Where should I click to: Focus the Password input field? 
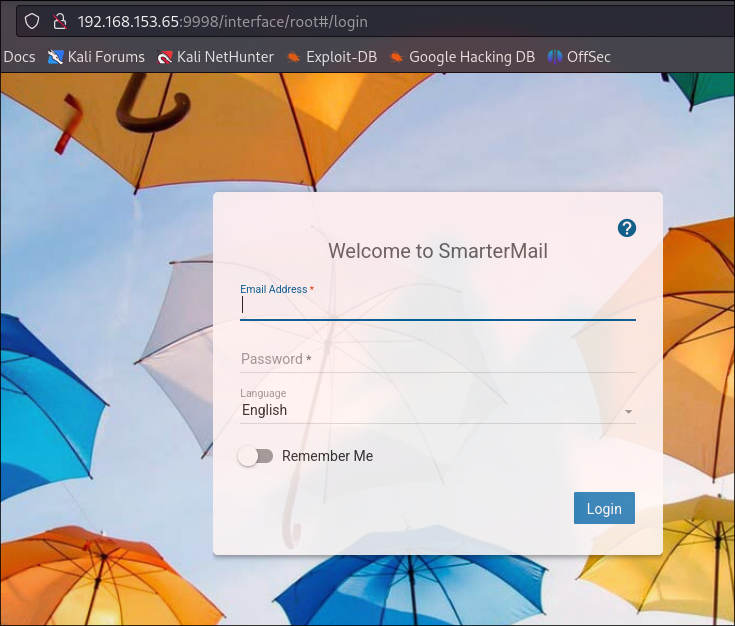(438, 359)
